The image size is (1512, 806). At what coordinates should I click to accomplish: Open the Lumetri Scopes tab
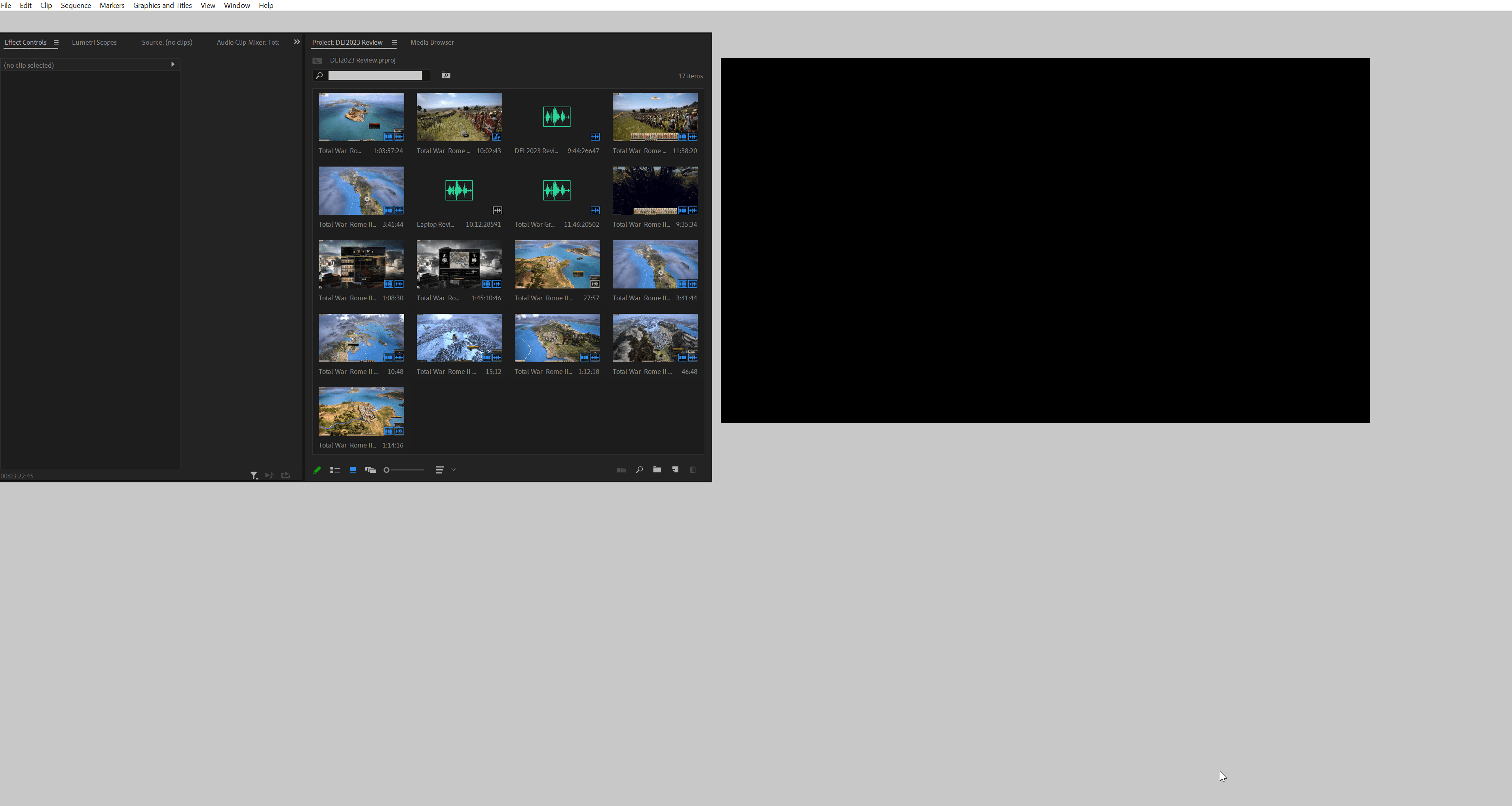(x=94, y=42)
